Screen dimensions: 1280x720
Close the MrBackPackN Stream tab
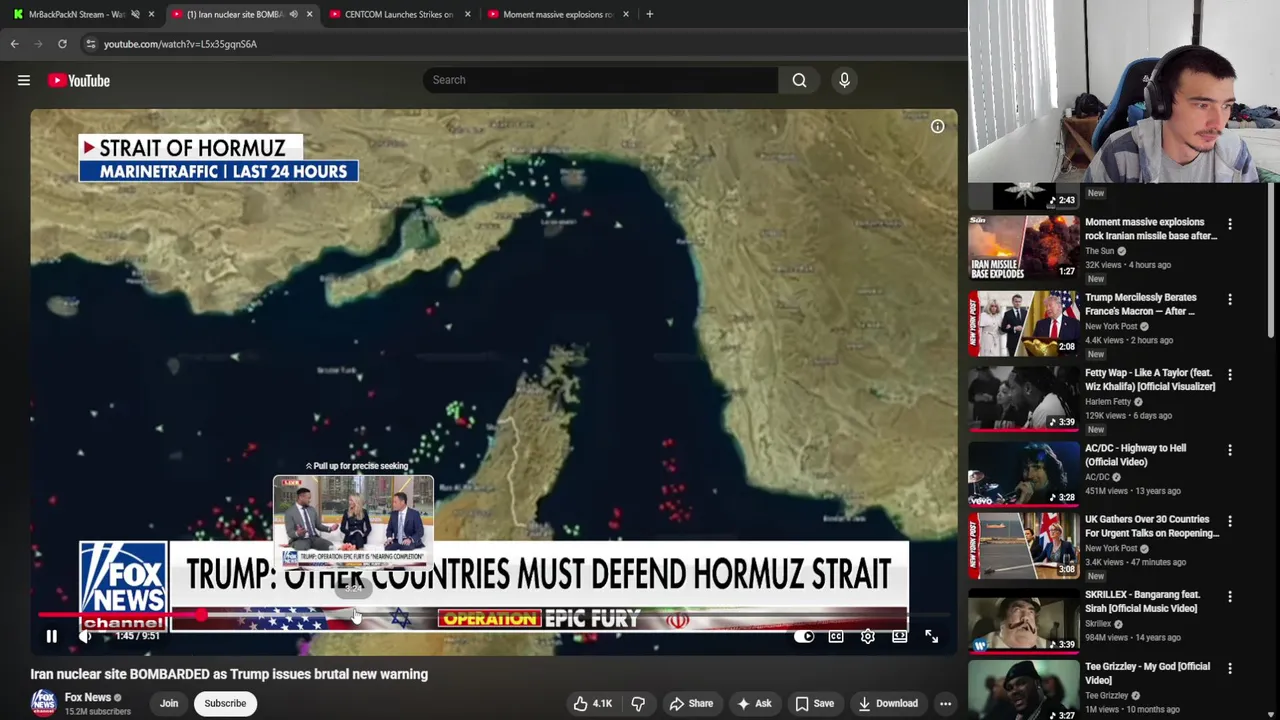pos(151,14)
